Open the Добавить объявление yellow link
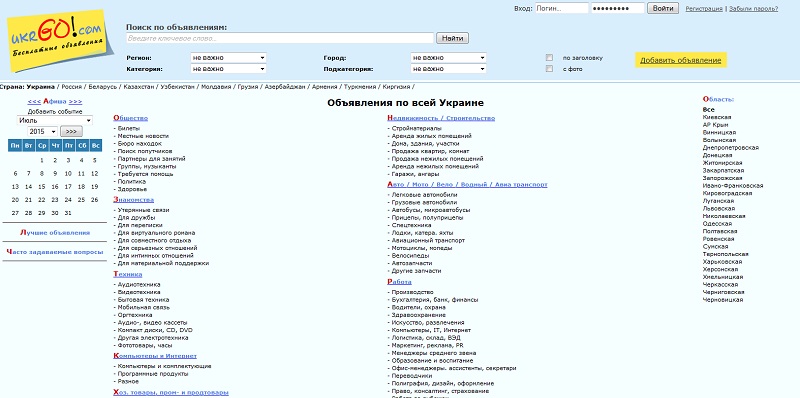The image size is (800, 398). [681, 60]
